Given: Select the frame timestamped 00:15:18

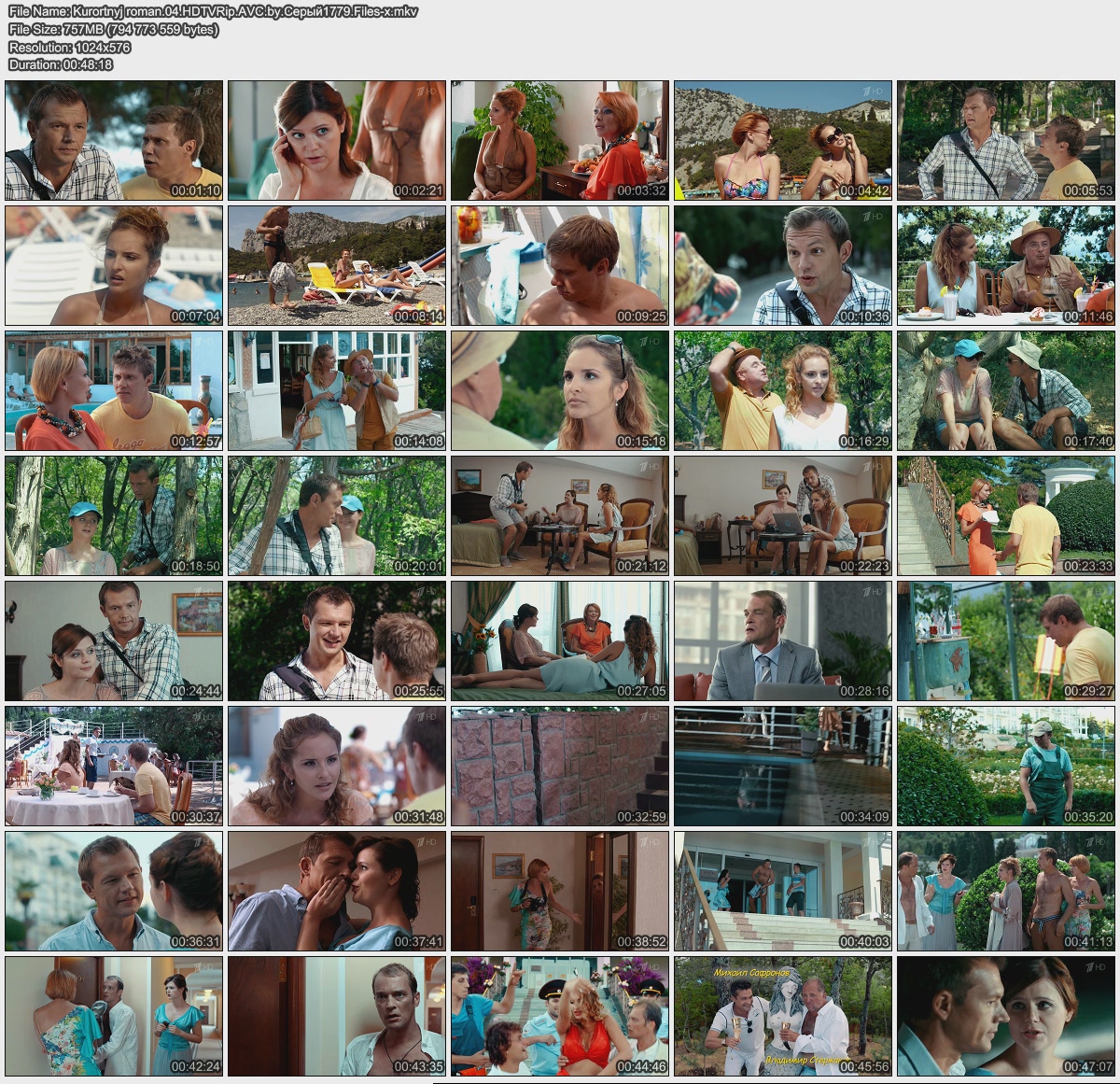Looking at the screenshot, I should coord(560,390).
